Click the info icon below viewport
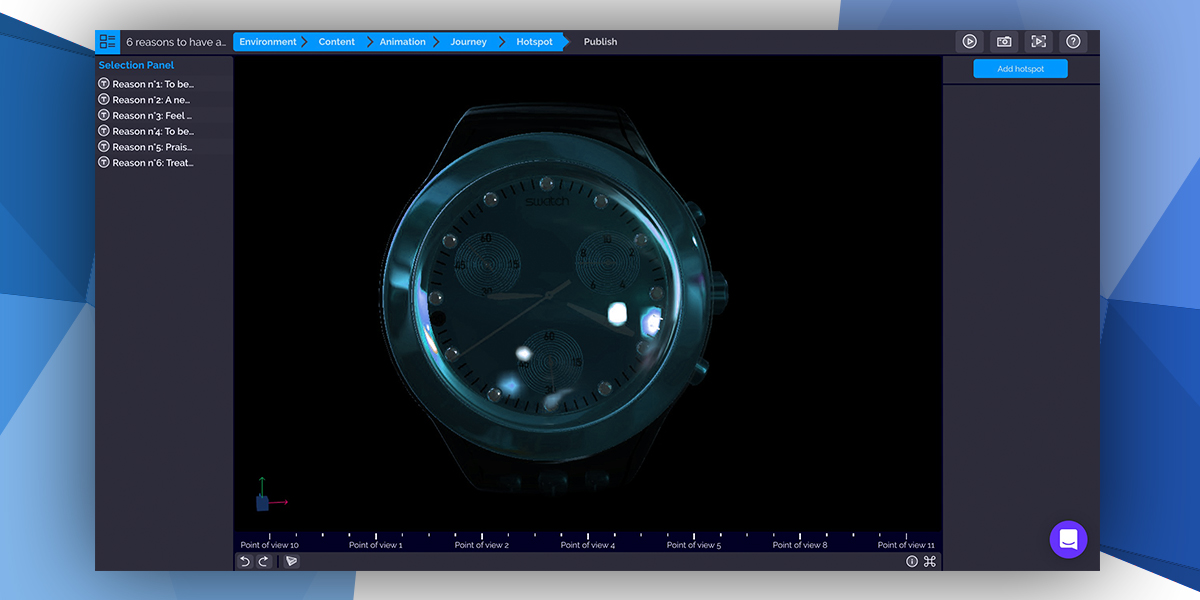Viewport: 1200px width, 600px height. pyautogui.click(x=912, y=561)
